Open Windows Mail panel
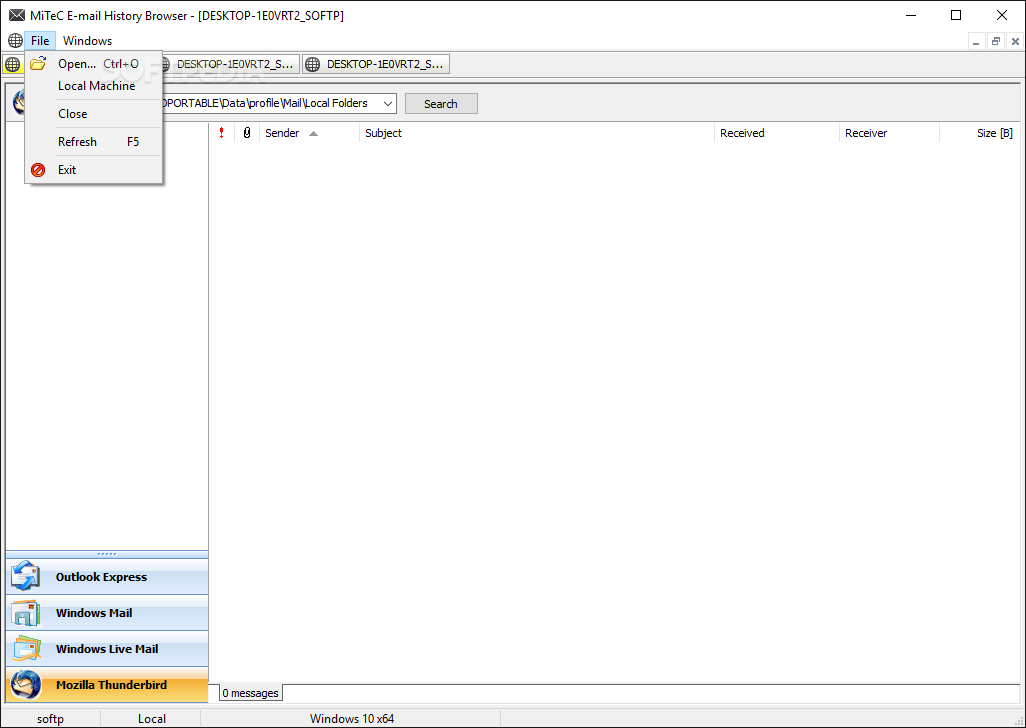Image resolution: width=1026 pixels, height=728 pixels. 107,613
